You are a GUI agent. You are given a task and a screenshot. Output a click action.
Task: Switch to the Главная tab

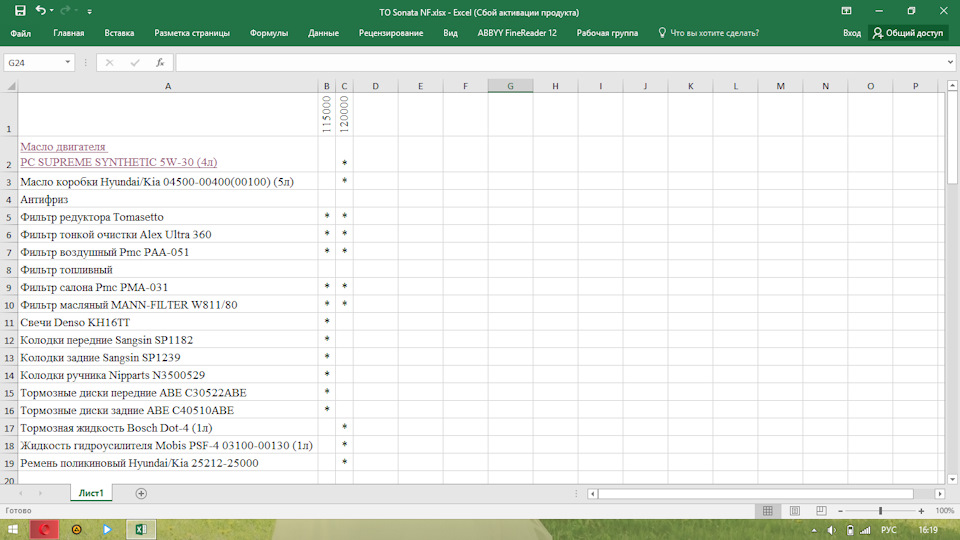(x=69, y=33)
